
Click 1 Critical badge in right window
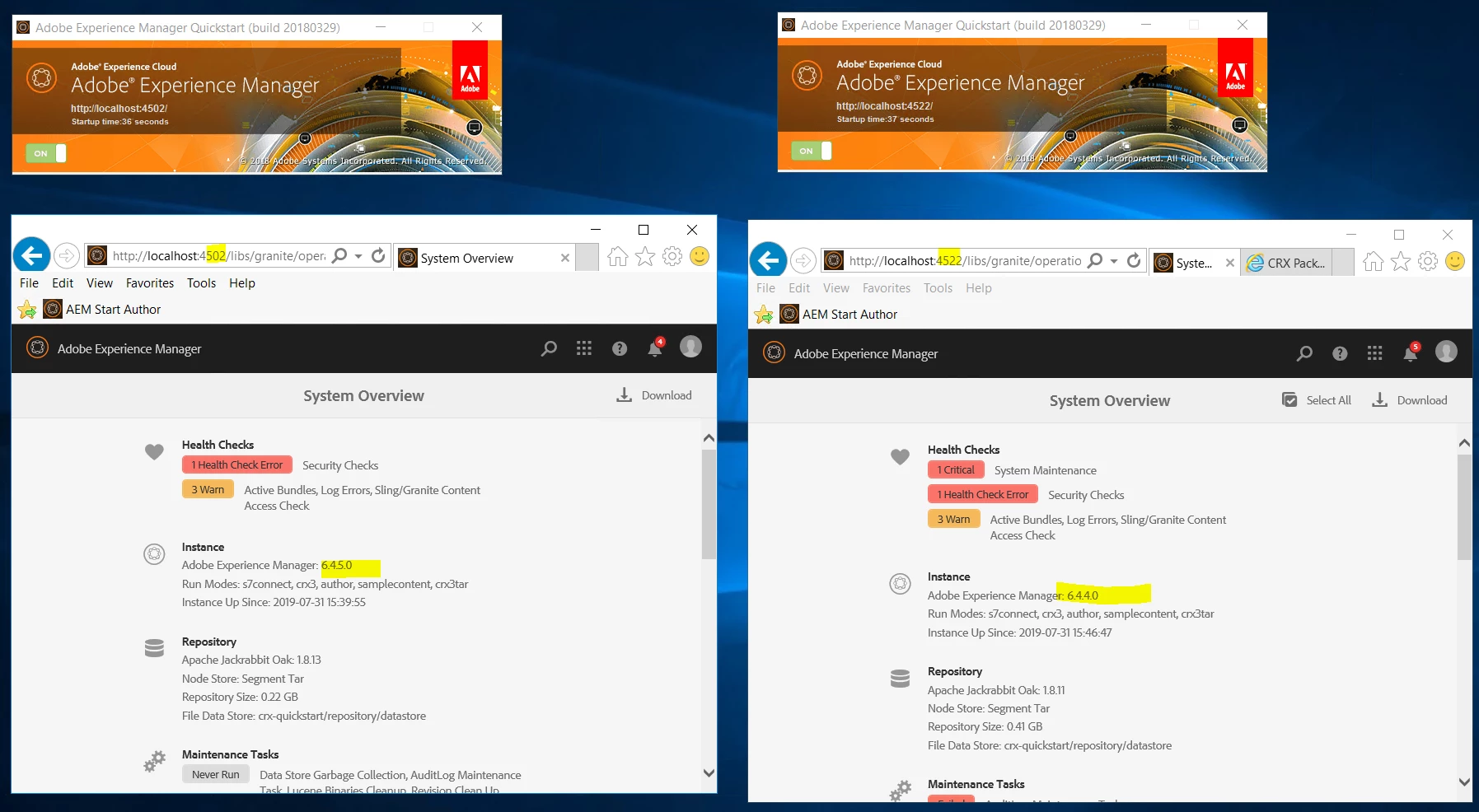956,470
